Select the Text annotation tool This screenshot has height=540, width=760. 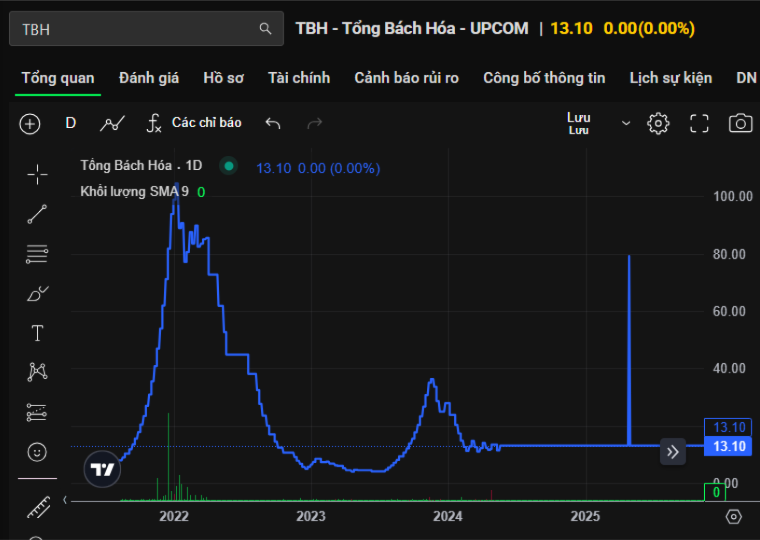pyautogui.click(x=37, y=333)
